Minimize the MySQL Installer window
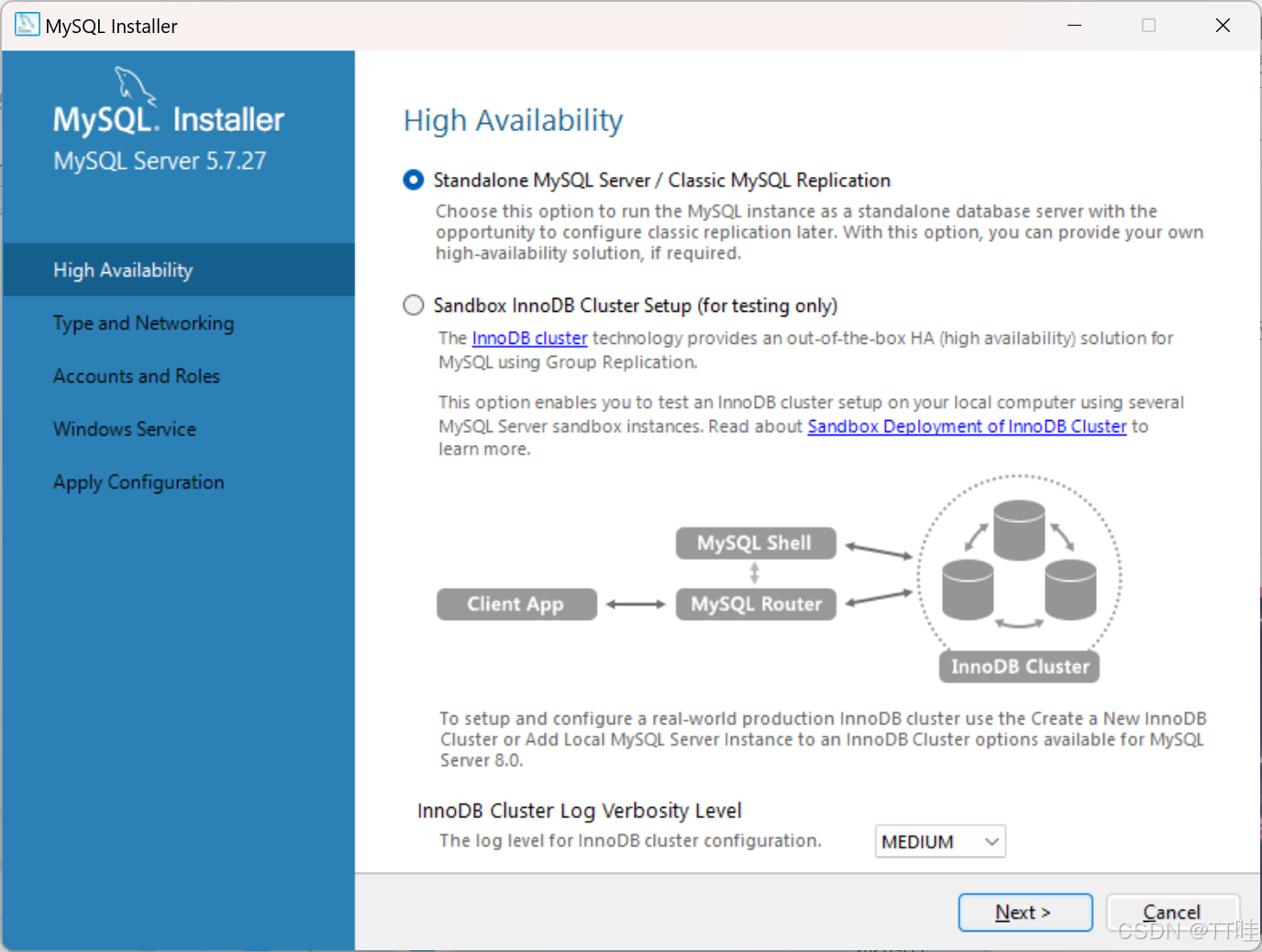 pos(1075,26)
